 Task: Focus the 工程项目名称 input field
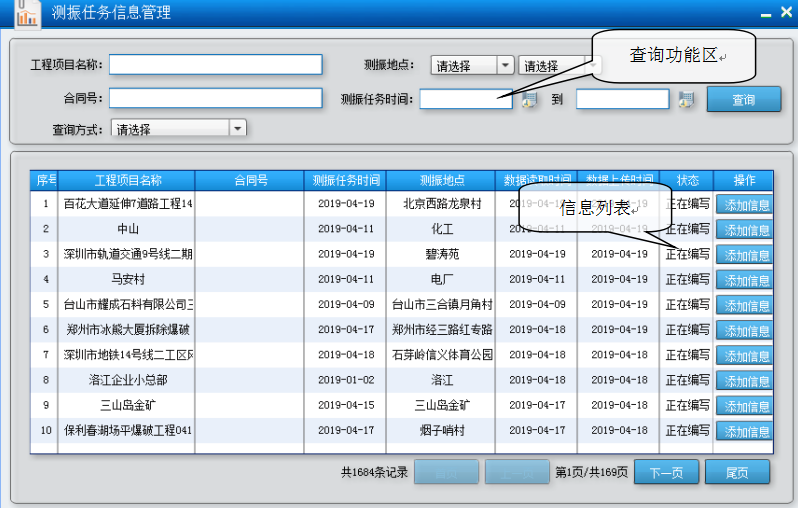tap(215, 65)
